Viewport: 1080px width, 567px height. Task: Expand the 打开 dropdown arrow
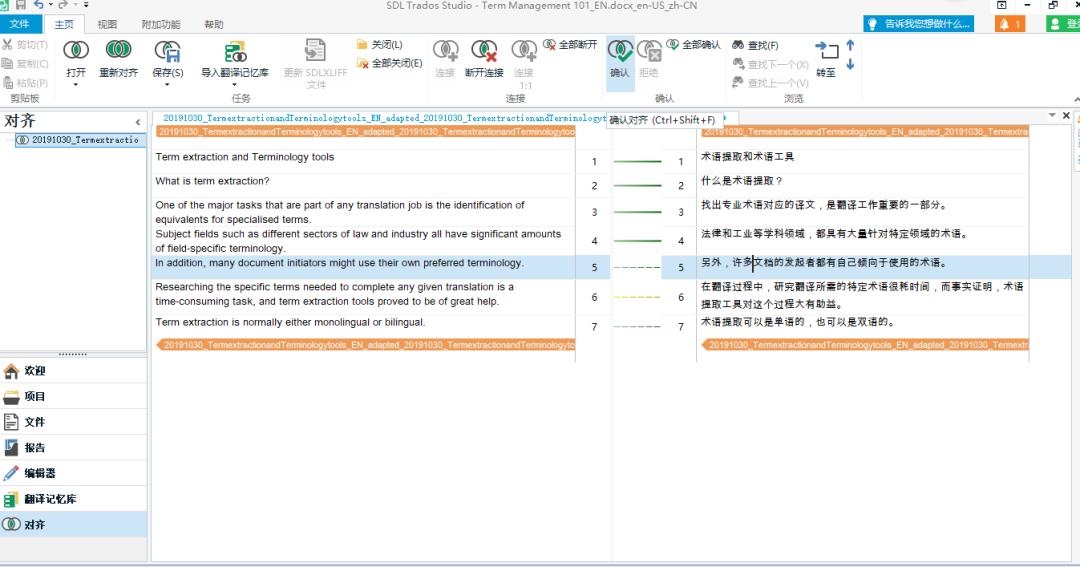76,85
